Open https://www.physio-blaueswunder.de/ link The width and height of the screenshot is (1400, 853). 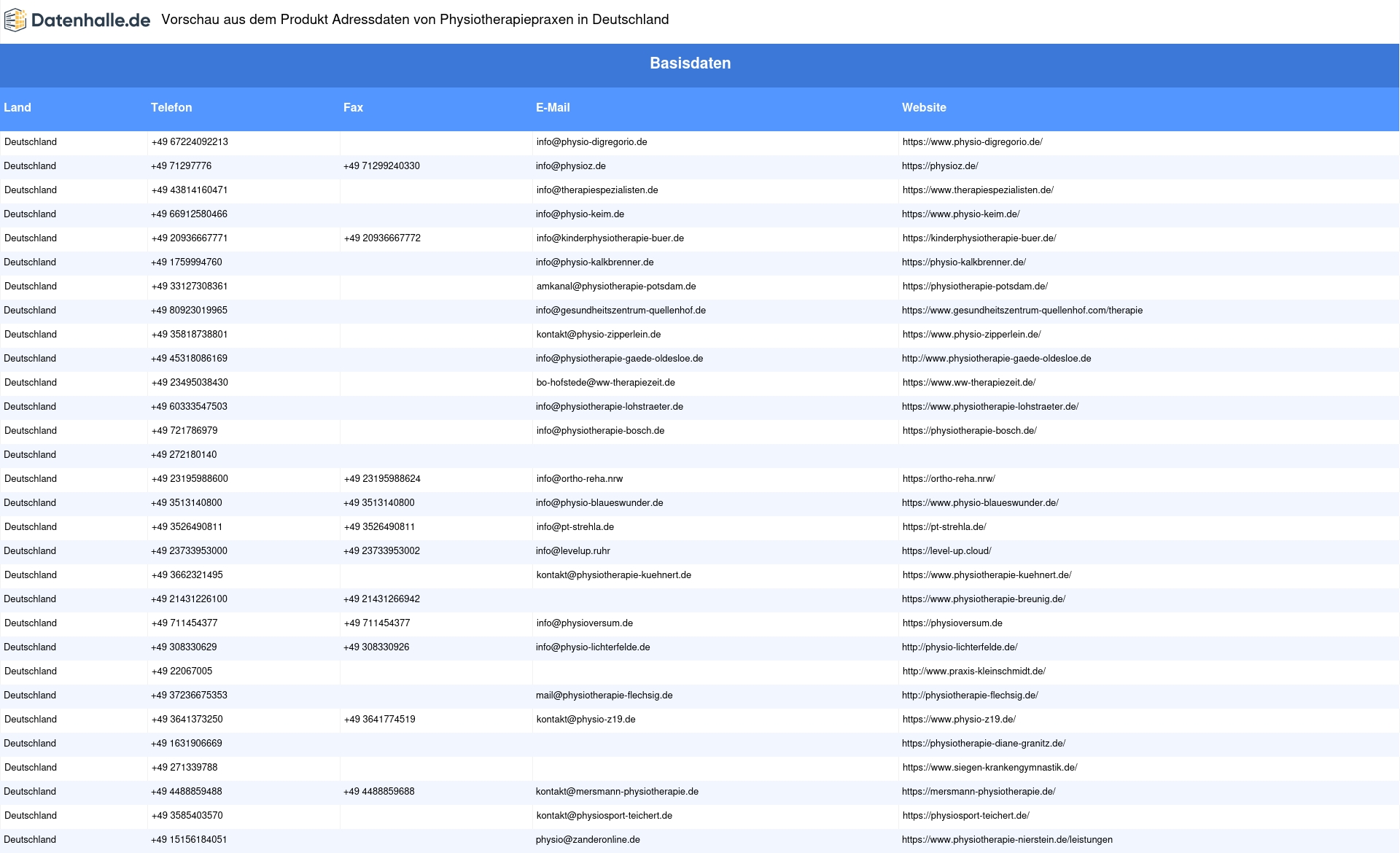[980, 503]
